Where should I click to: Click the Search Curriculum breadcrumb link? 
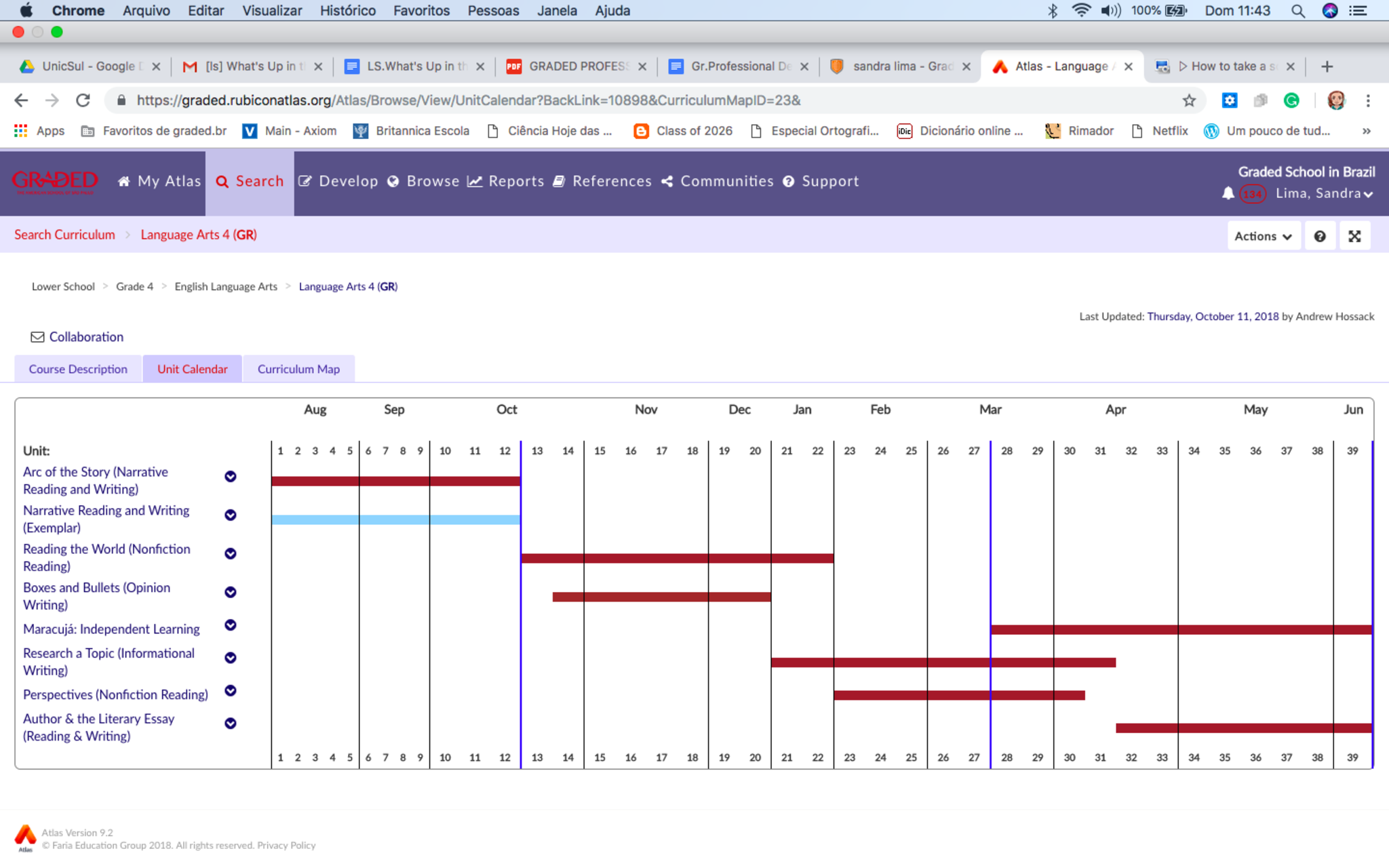pyautogui.click(x=64, y=235)
